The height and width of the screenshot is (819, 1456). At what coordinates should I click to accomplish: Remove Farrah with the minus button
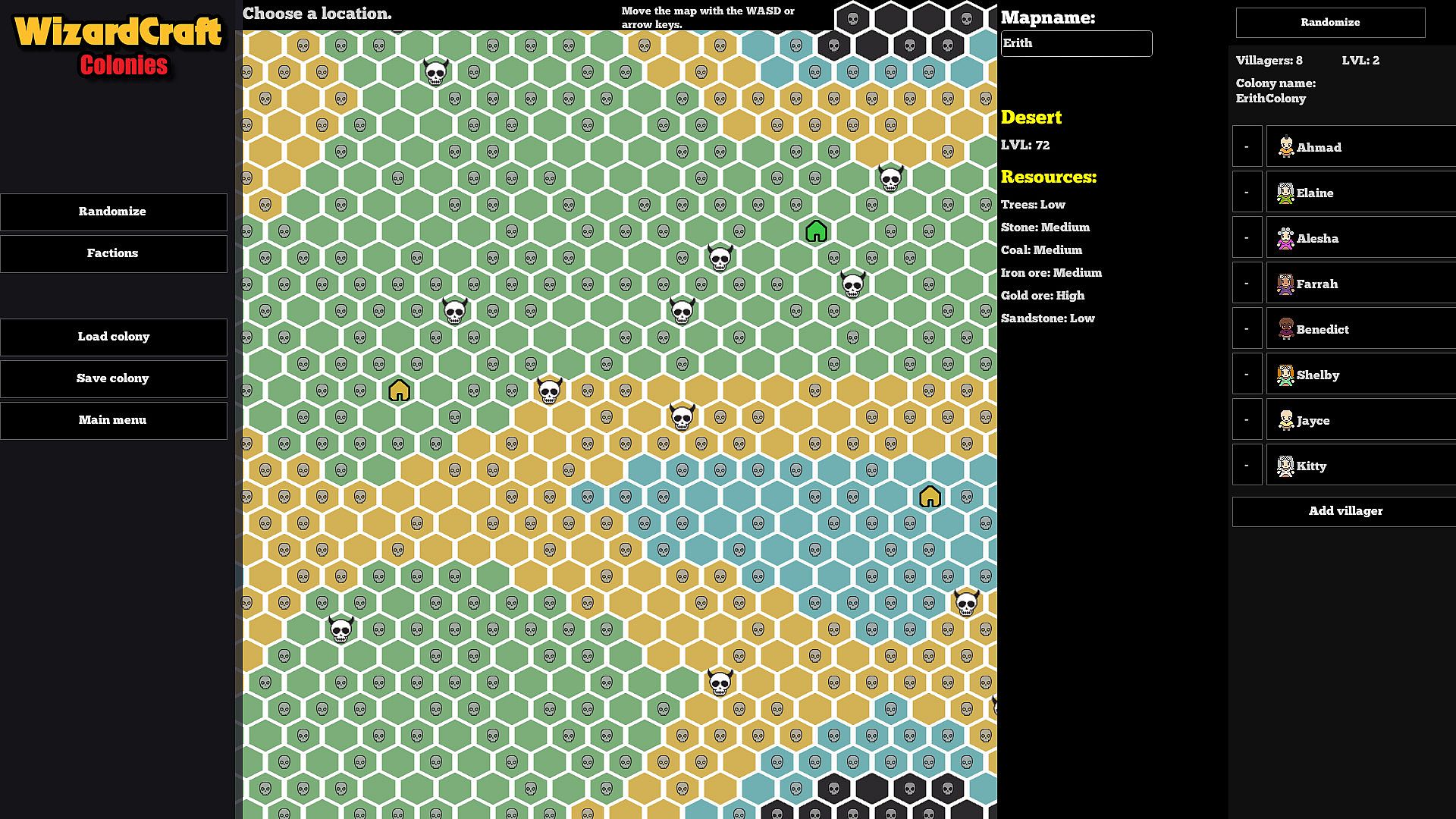[x=1247, y=283]
